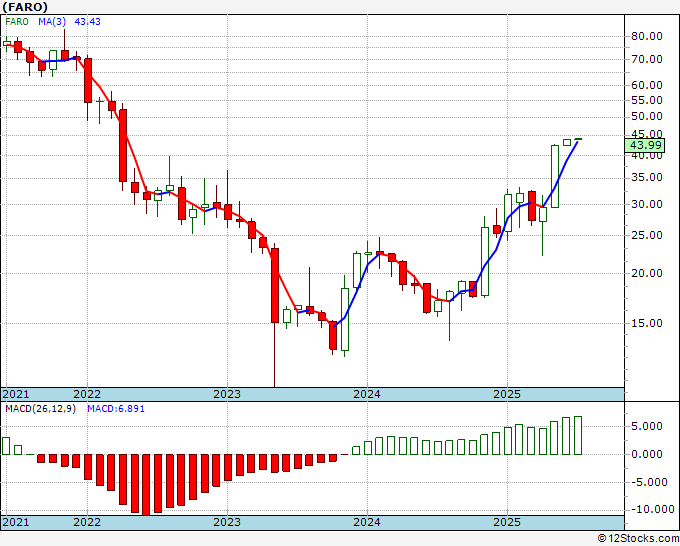Screen dimensions: 680x546
Task: Click 2022 on the MACD timeline
Action: pos(87,522)
